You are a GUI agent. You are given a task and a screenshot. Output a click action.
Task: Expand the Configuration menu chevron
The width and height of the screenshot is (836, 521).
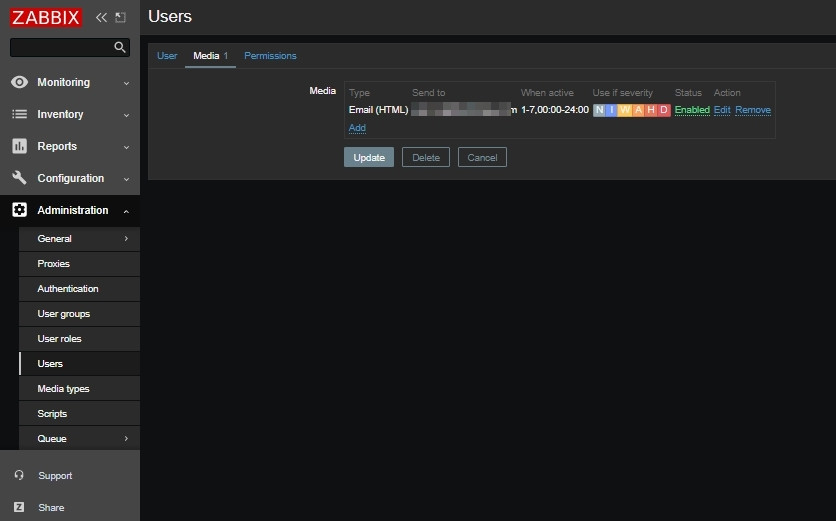click(x=126, y=179)
